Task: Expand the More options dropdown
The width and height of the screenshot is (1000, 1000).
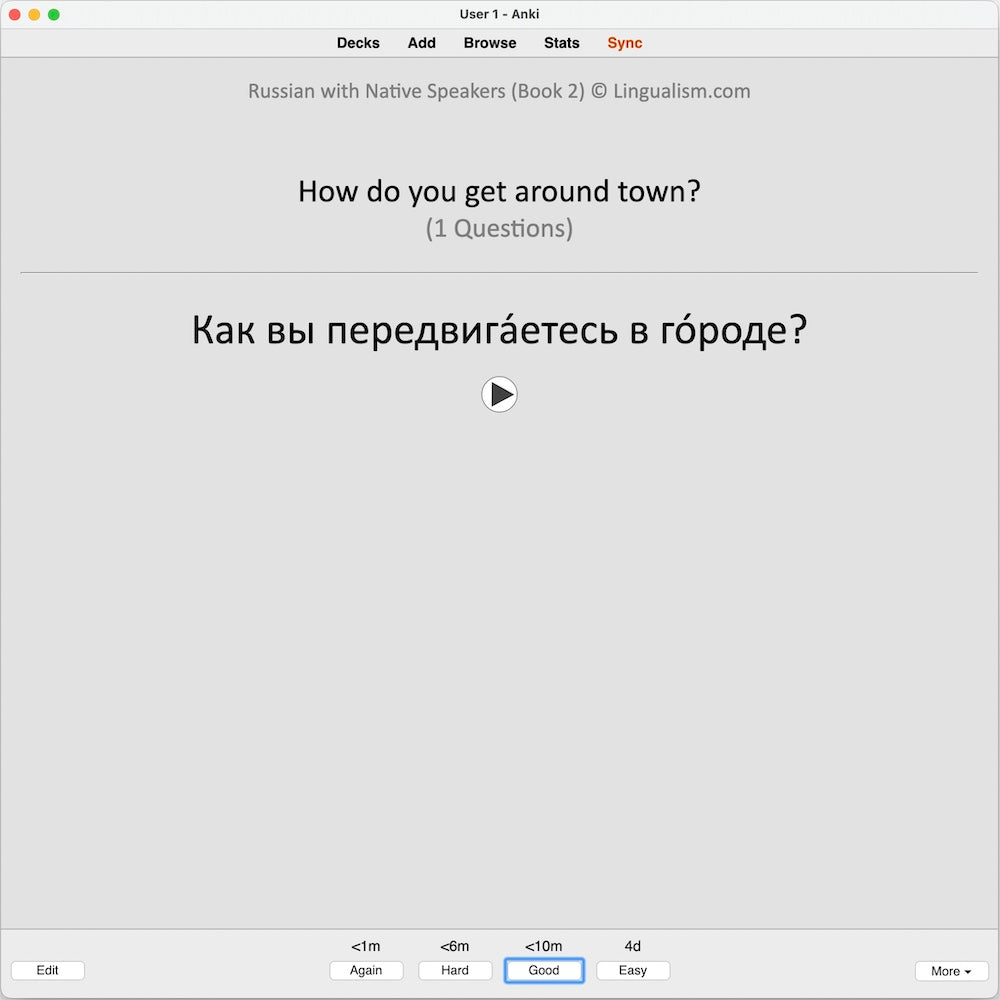Action: tap(951, 971)
